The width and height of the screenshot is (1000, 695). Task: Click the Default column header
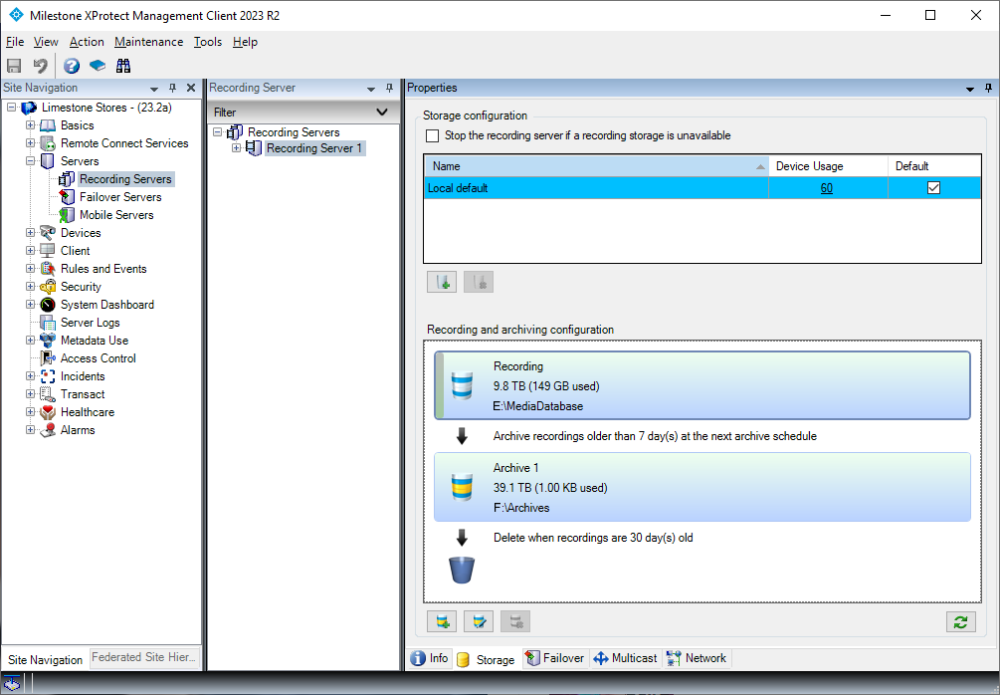tap(934, 166)
